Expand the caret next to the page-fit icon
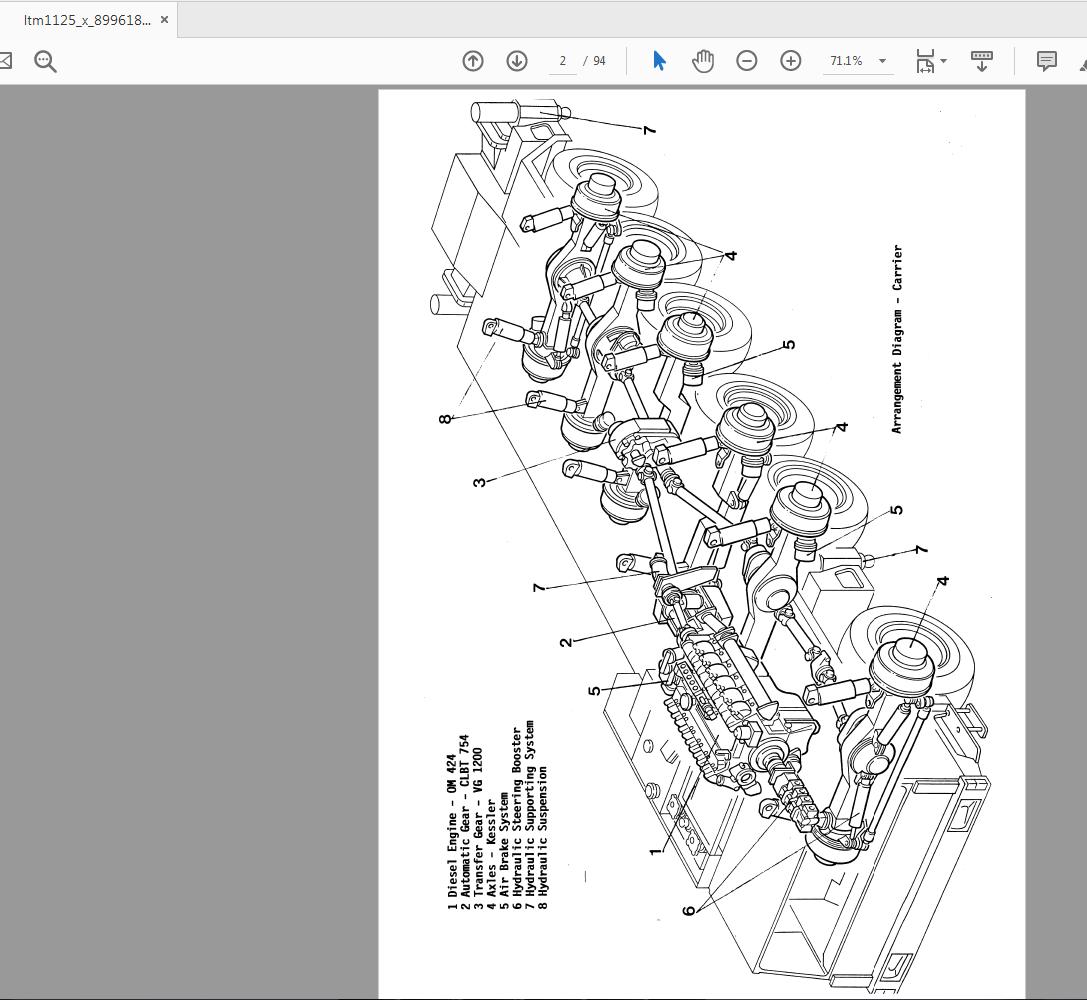1087x1000 pixels. 943,61
